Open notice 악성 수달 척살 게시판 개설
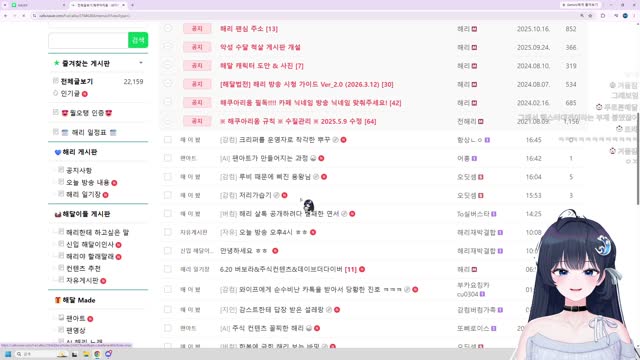Viewport: 640px width, 360px height. click(260, 47)
